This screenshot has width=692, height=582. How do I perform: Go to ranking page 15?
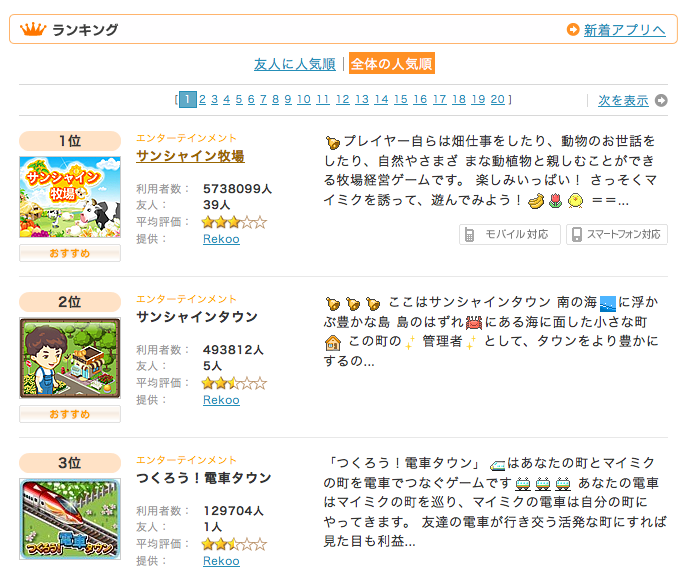[x=401, y=99]
